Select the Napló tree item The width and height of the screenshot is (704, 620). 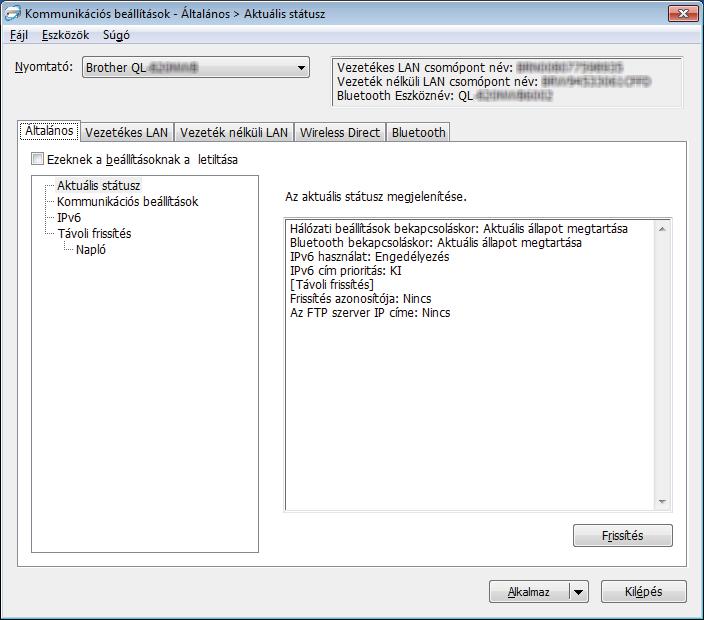(x=91, y=250)
